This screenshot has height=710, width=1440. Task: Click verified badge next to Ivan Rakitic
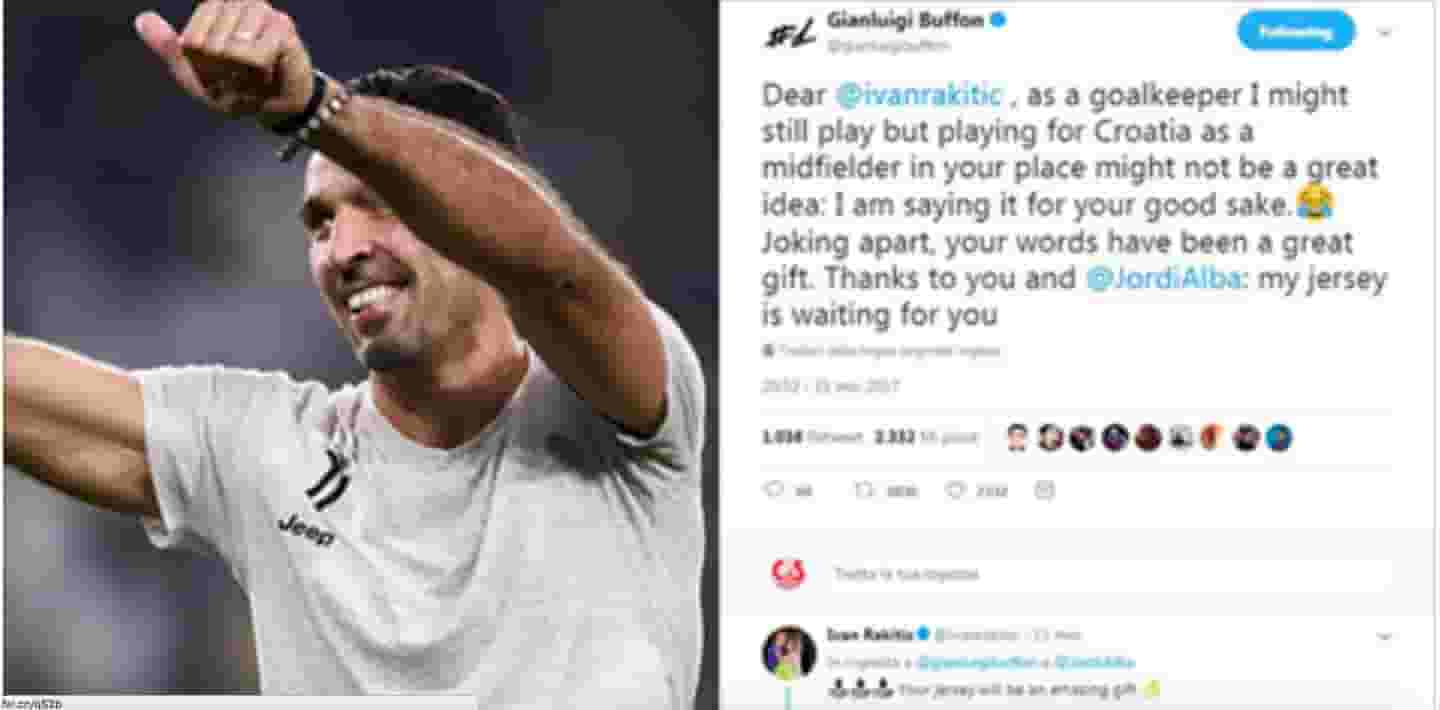923,634
